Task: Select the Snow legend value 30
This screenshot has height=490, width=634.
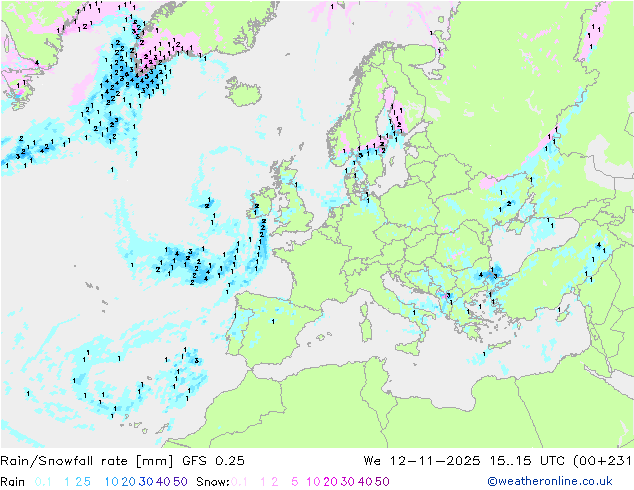Action: coord(347,482)
